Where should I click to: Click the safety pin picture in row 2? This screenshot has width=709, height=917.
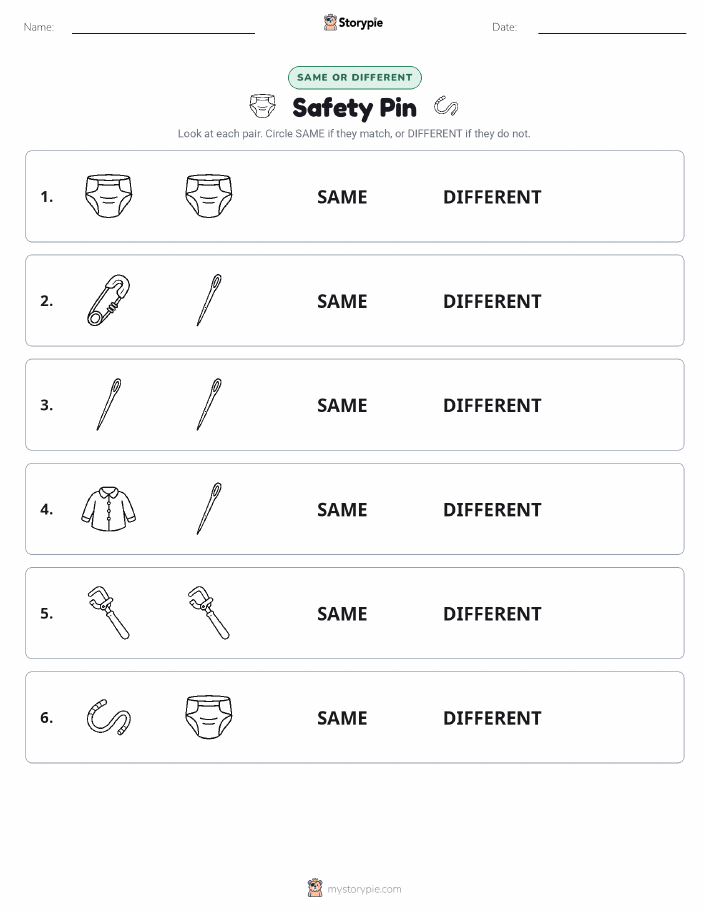tap(109, 300)
